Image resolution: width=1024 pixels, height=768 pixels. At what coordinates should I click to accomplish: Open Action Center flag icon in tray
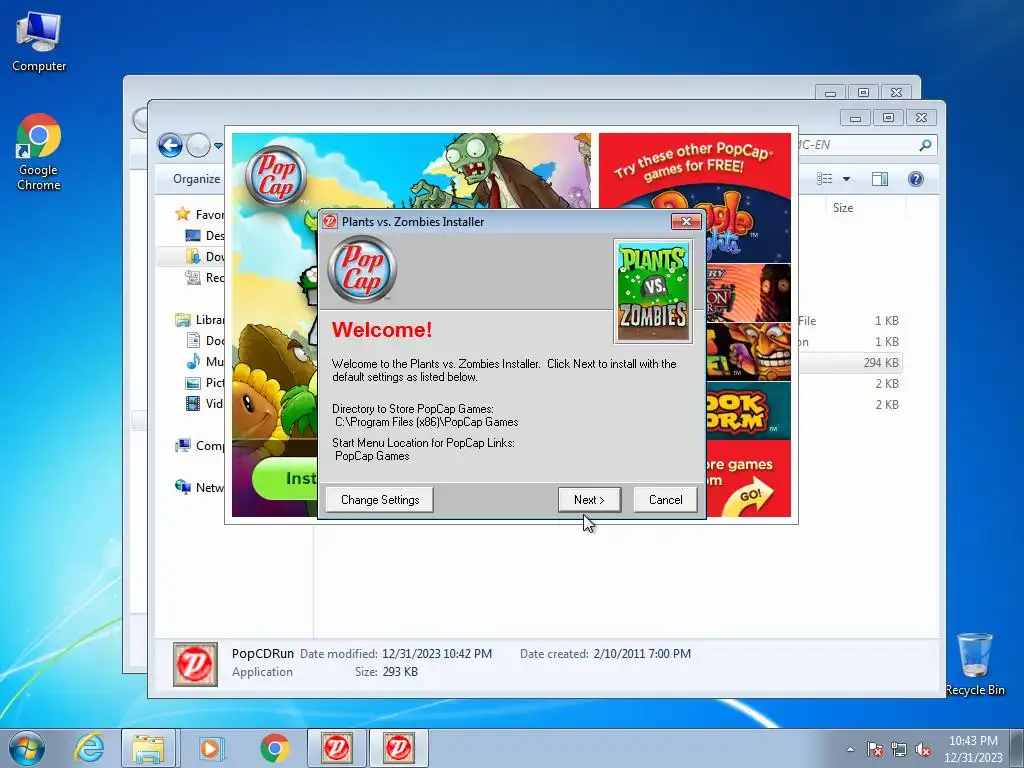point(874,749)
